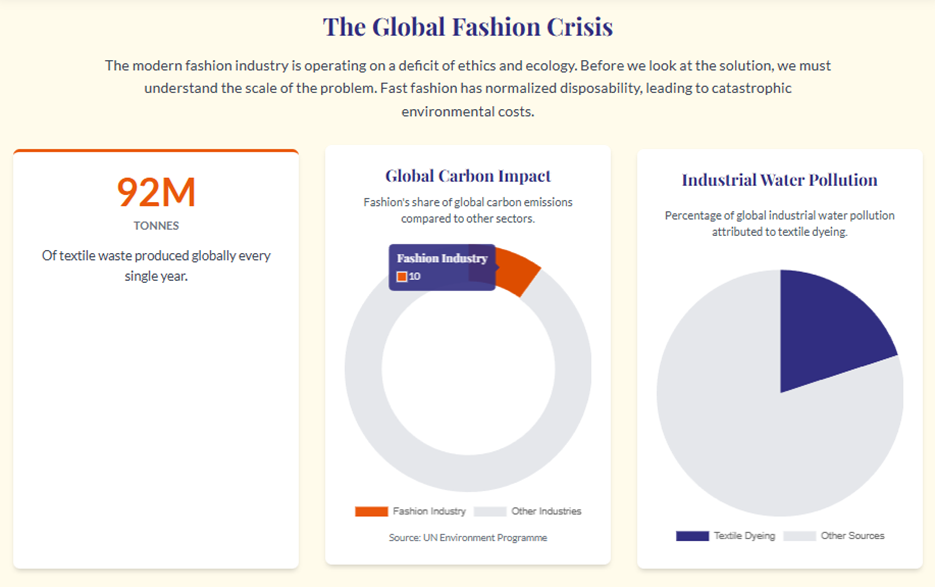Click the textile waste description text
This screenshot has height=587, width=935.
coord(156,265)
